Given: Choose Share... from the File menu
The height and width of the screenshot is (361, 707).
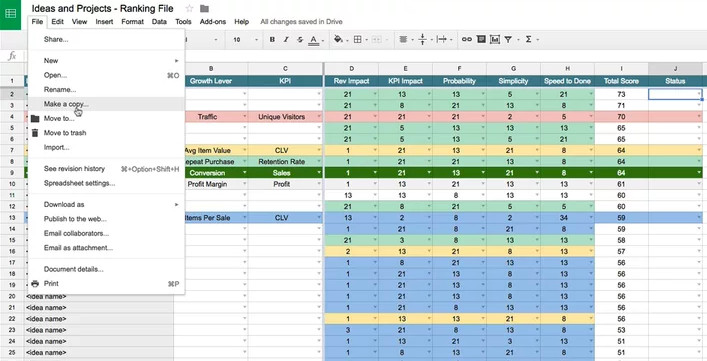Looking at the screenshot, I should point(106,39).
